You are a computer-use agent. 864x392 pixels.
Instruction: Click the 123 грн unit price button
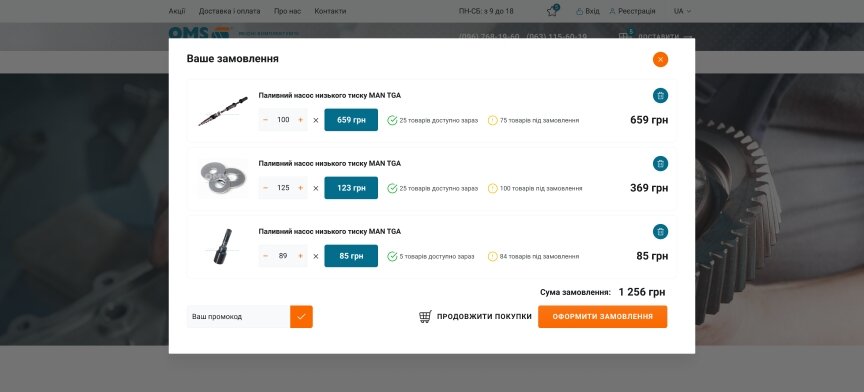pyautogui.click(x=351, y=188)
